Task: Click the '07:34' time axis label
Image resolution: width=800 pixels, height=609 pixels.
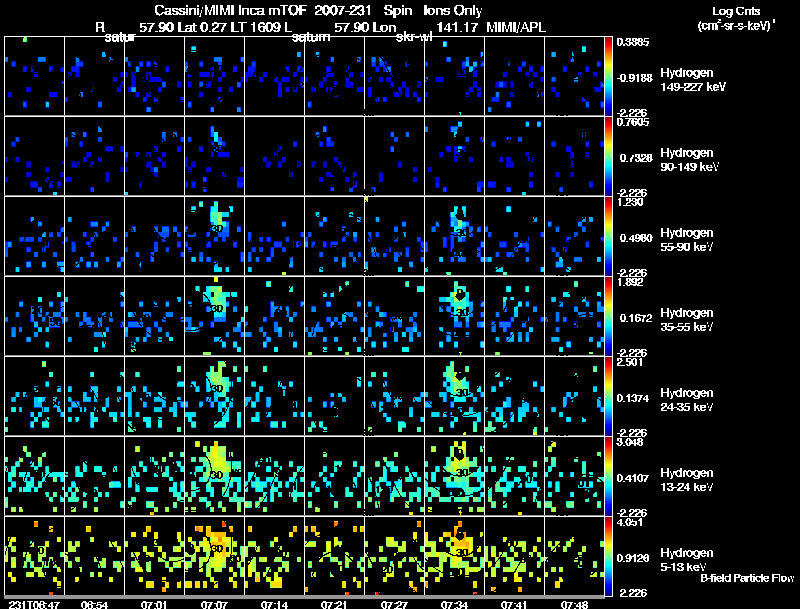Action: click(x=454, y=604)
